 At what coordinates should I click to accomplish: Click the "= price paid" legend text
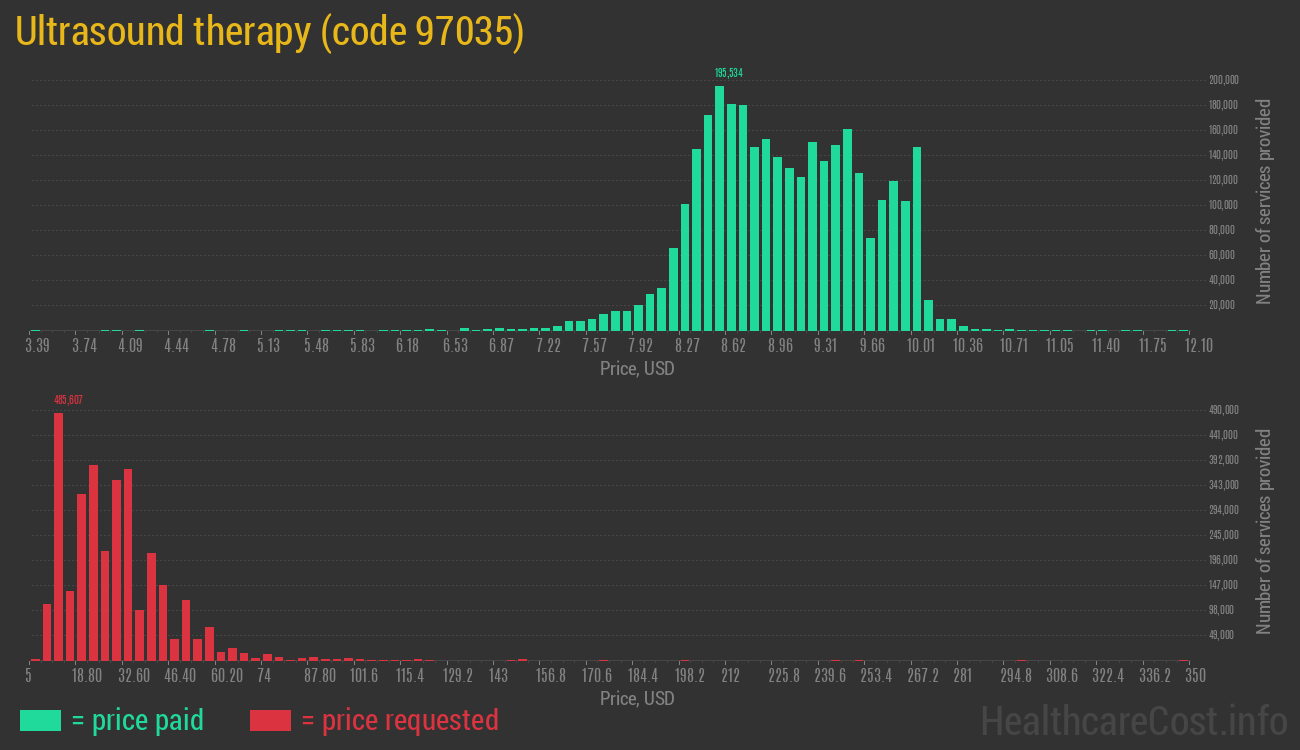click(137, 720)
